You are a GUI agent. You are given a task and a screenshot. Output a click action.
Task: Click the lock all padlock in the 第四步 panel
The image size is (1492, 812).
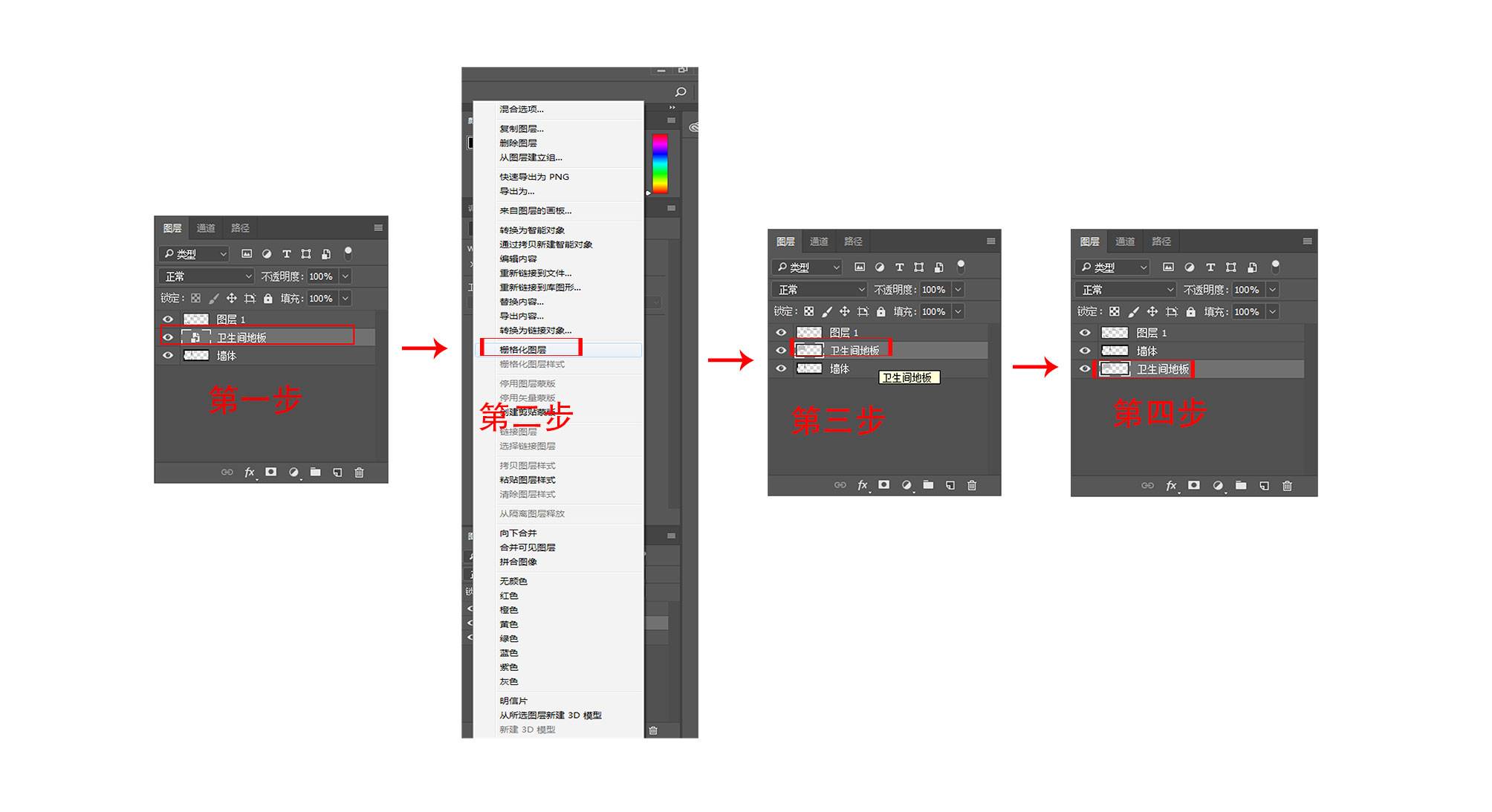(1190, 312)
